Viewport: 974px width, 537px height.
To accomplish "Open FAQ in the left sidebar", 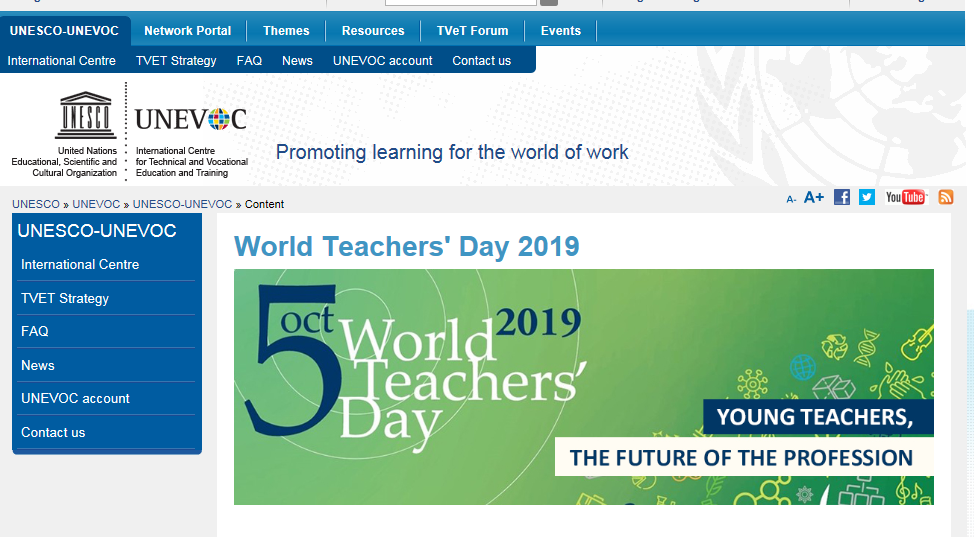I will [x=35, y=331].
